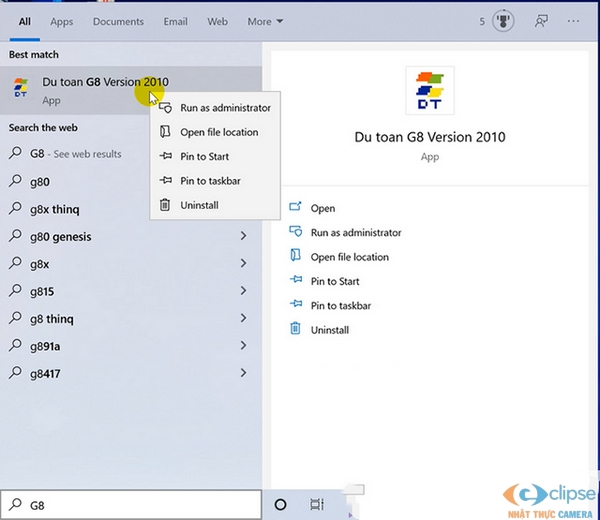The width and height of the screenshot is (600, 520).
Task: Click the Du toan G8 app icon in results
Action: [x=20, y=88]
